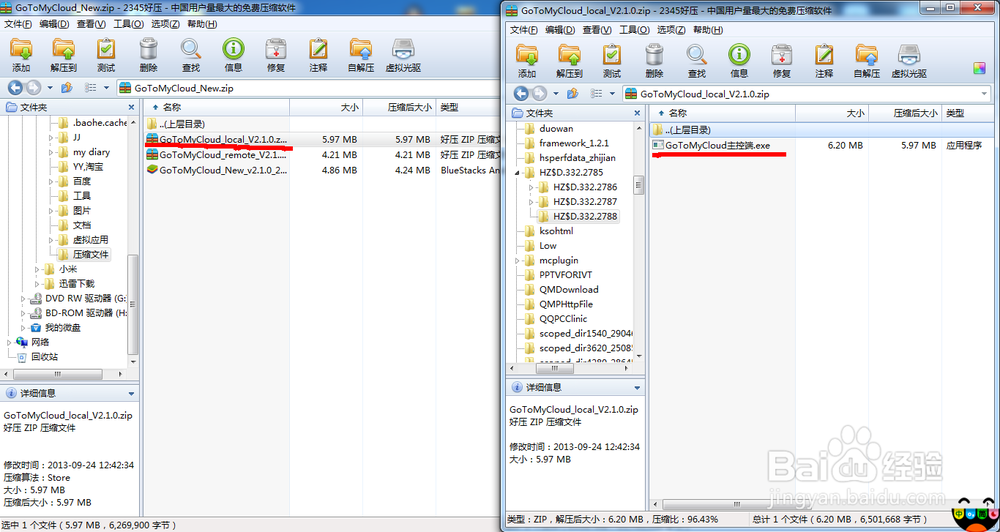Viewport: 1000px width, 532px height.
Task: Collapse details panel in GoToMyCloud_local window
Action: coord(636,388)
